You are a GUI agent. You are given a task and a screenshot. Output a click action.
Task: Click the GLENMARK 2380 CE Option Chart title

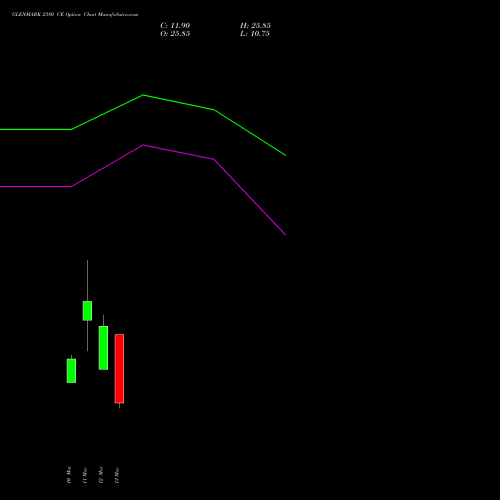coord(75,15)
